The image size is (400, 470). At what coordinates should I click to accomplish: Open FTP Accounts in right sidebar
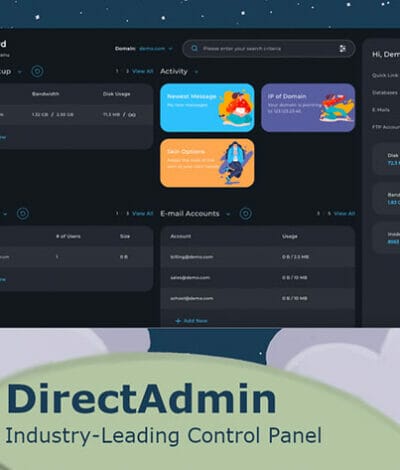386,127
